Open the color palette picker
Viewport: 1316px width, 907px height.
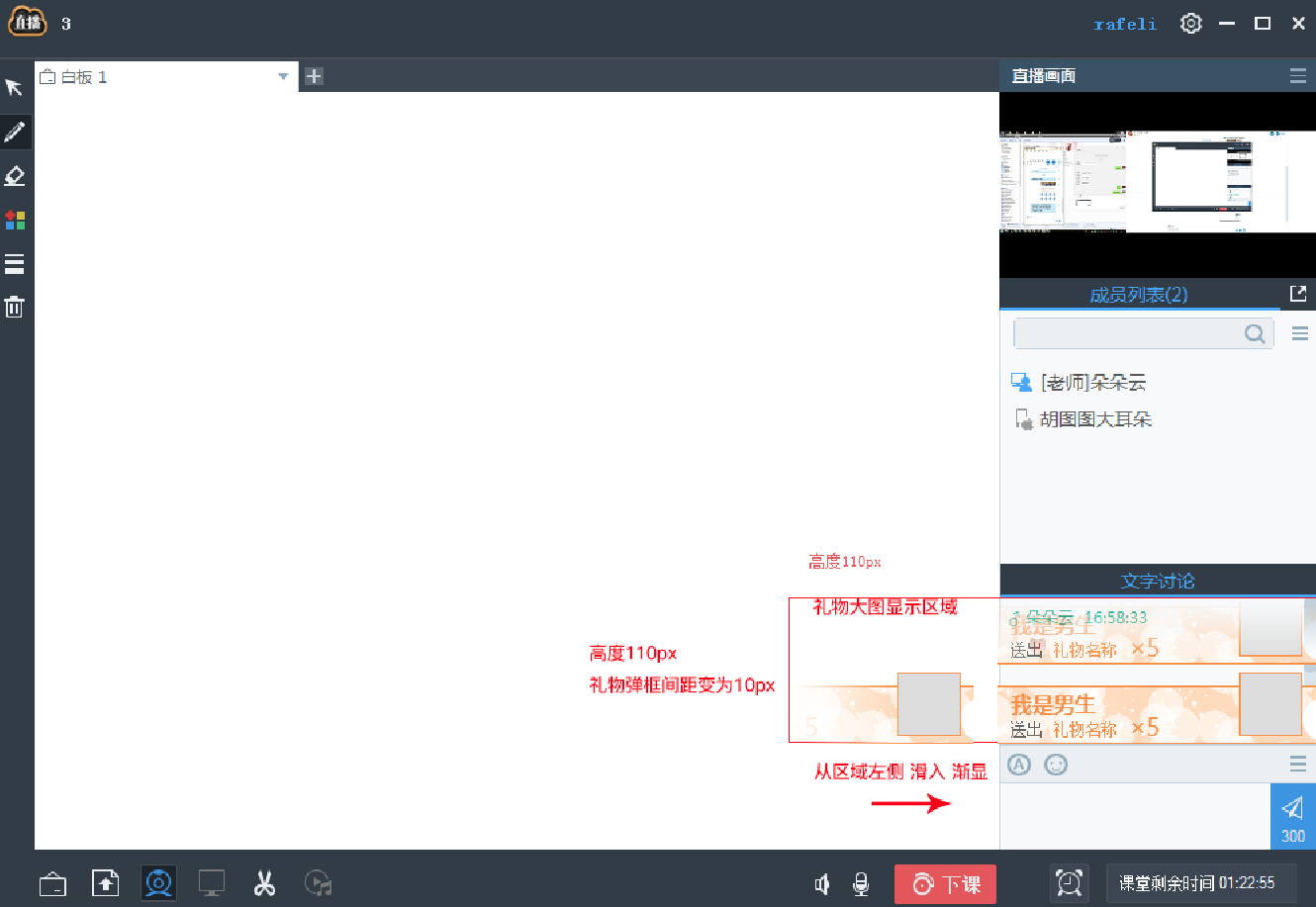15,220
